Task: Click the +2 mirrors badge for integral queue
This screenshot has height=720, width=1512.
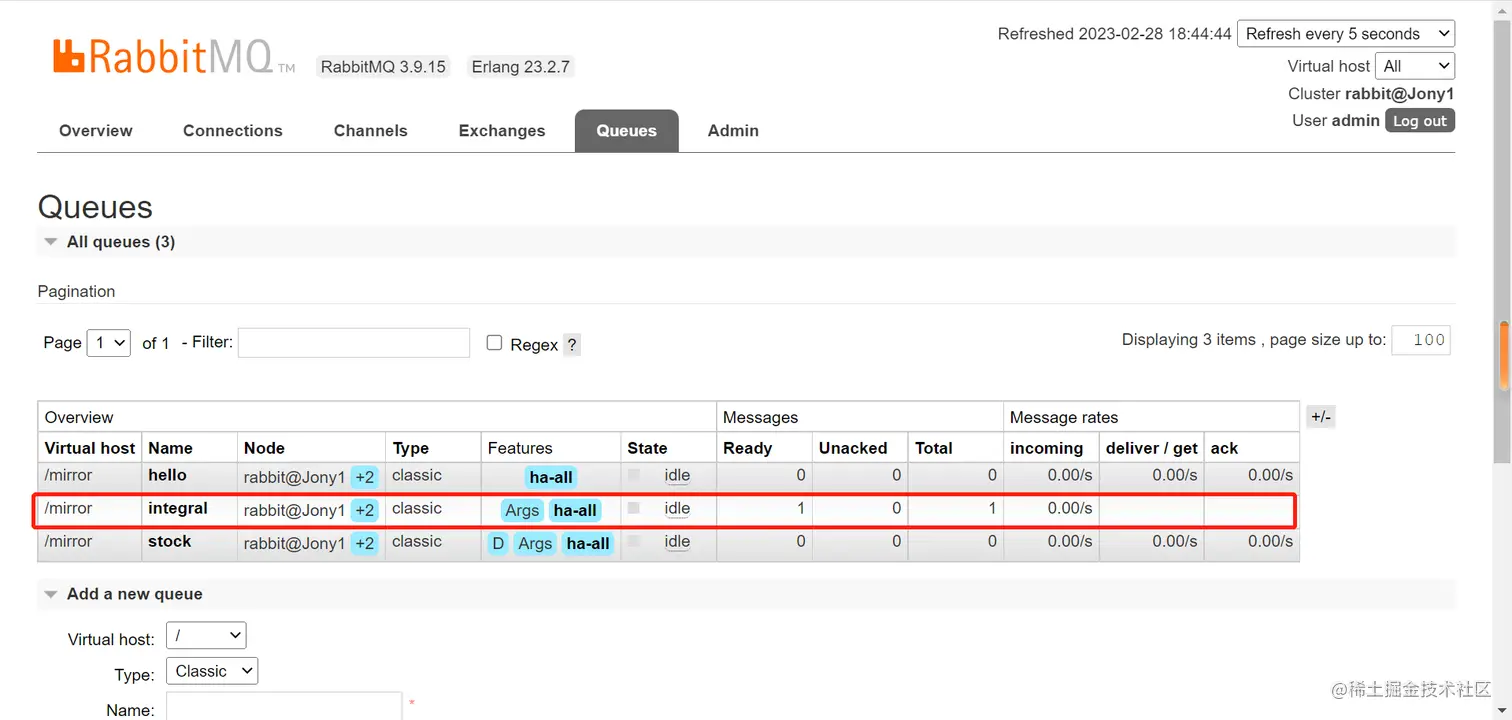Action: 364,510
